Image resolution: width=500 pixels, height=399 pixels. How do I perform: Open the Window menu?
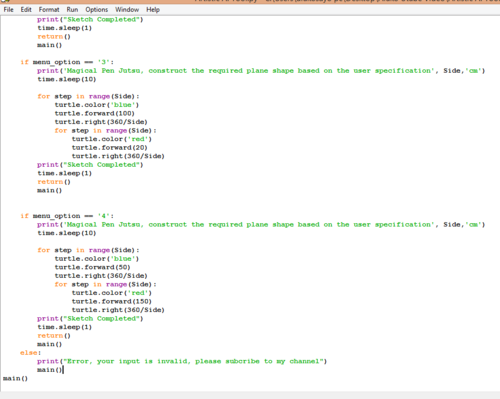127,10
